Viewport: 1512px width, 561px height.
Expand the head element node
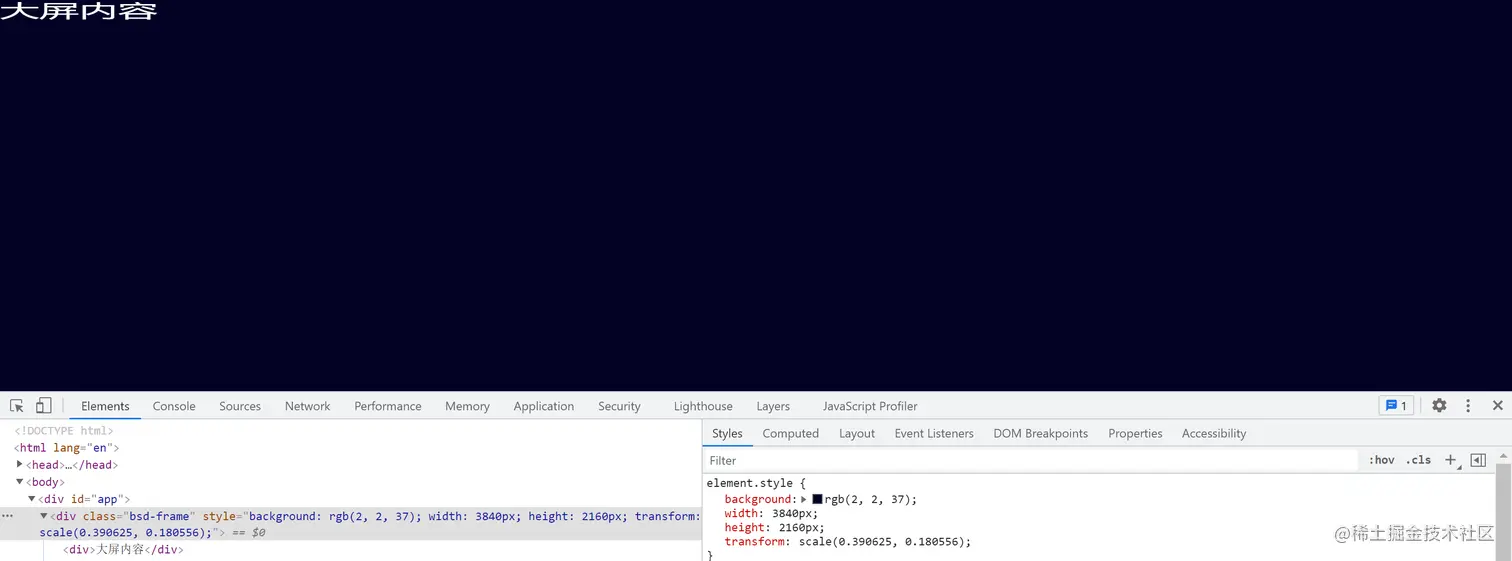click(x=20, y=464)
